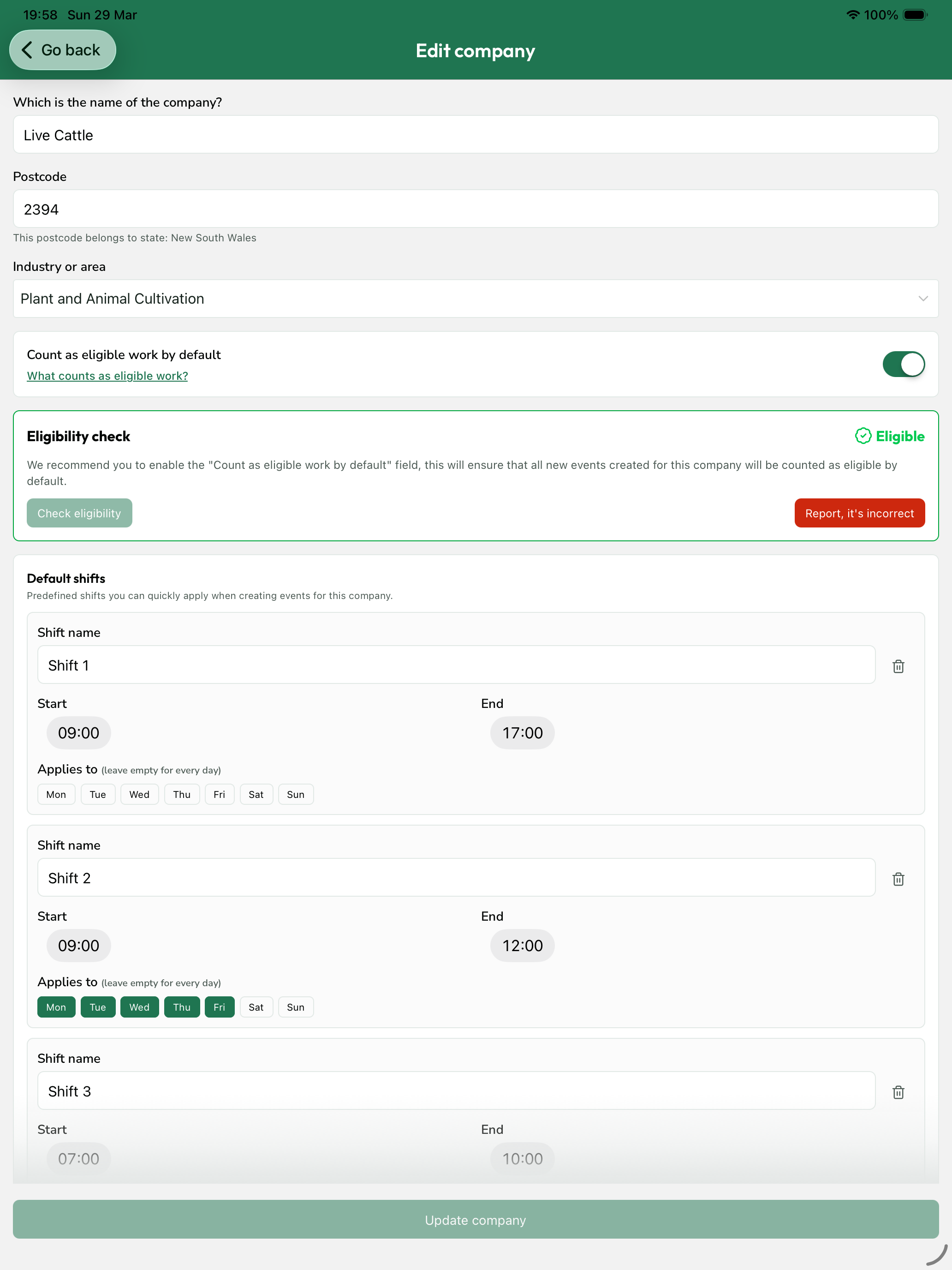This screenshot has width=952, height=1270.
Task: Tap the Wi-Fi status icon
Action: (853, 15)
